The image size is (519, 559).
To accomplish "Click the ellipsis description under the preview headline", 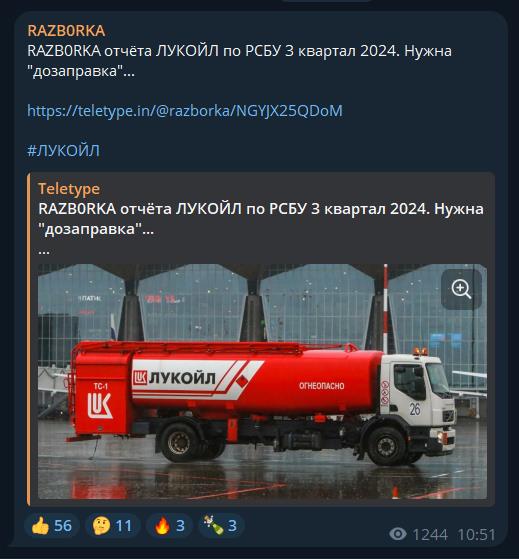I will 44,252.
